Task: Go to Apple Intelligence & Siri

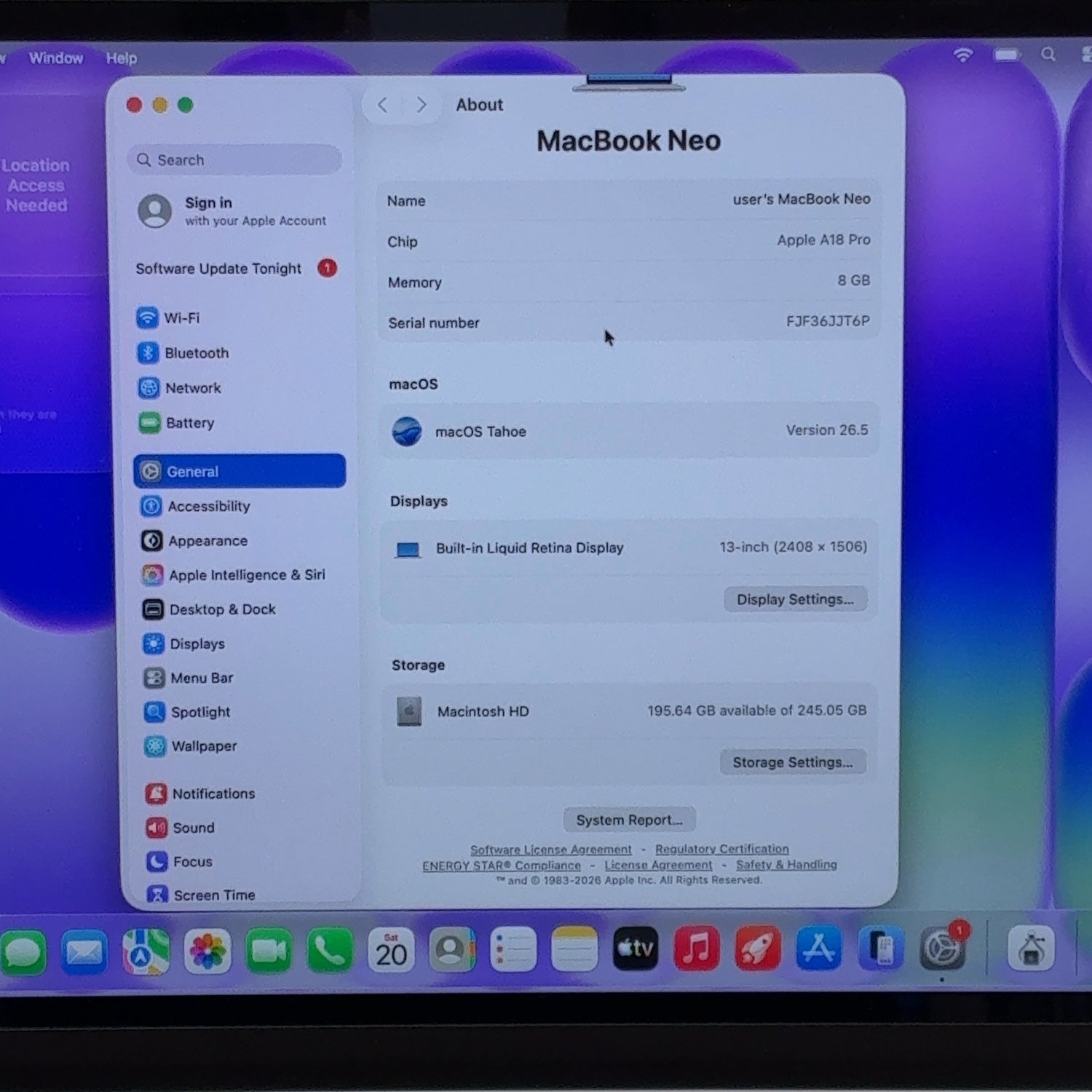Action: pyautogui.click(x=234, y=575)
